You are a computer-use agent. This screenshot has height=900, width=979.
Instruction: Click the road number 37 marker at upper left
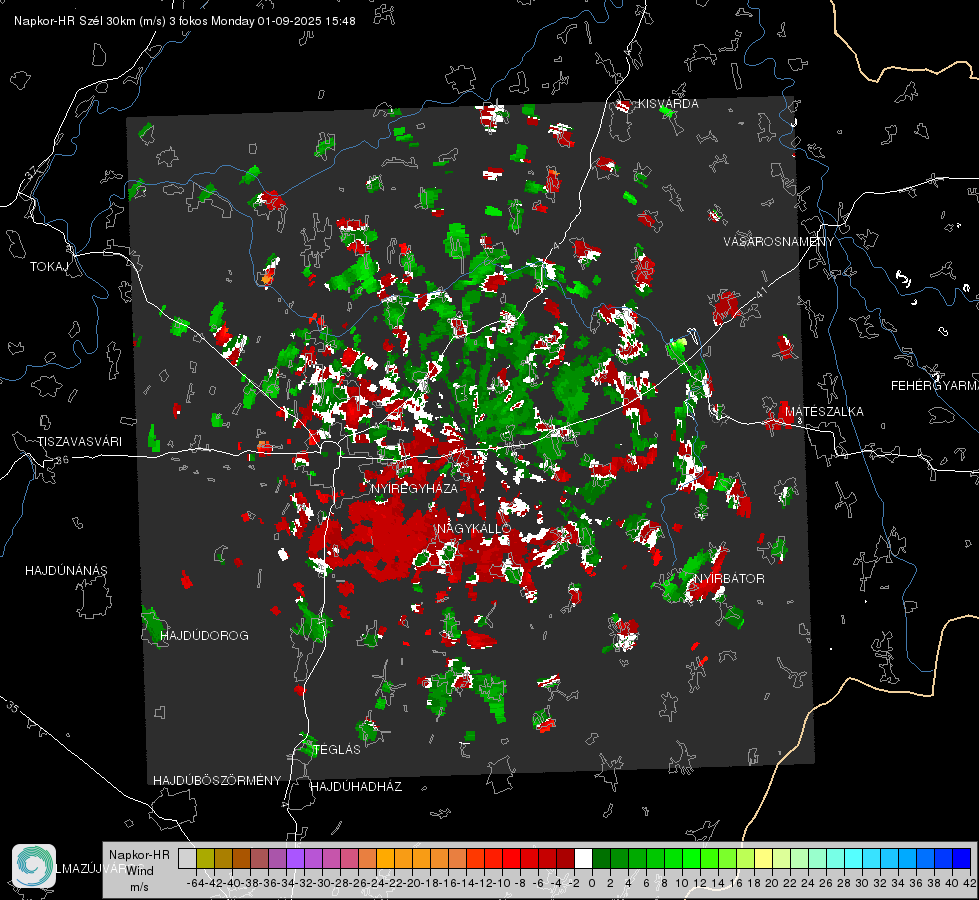click(32, 171)
